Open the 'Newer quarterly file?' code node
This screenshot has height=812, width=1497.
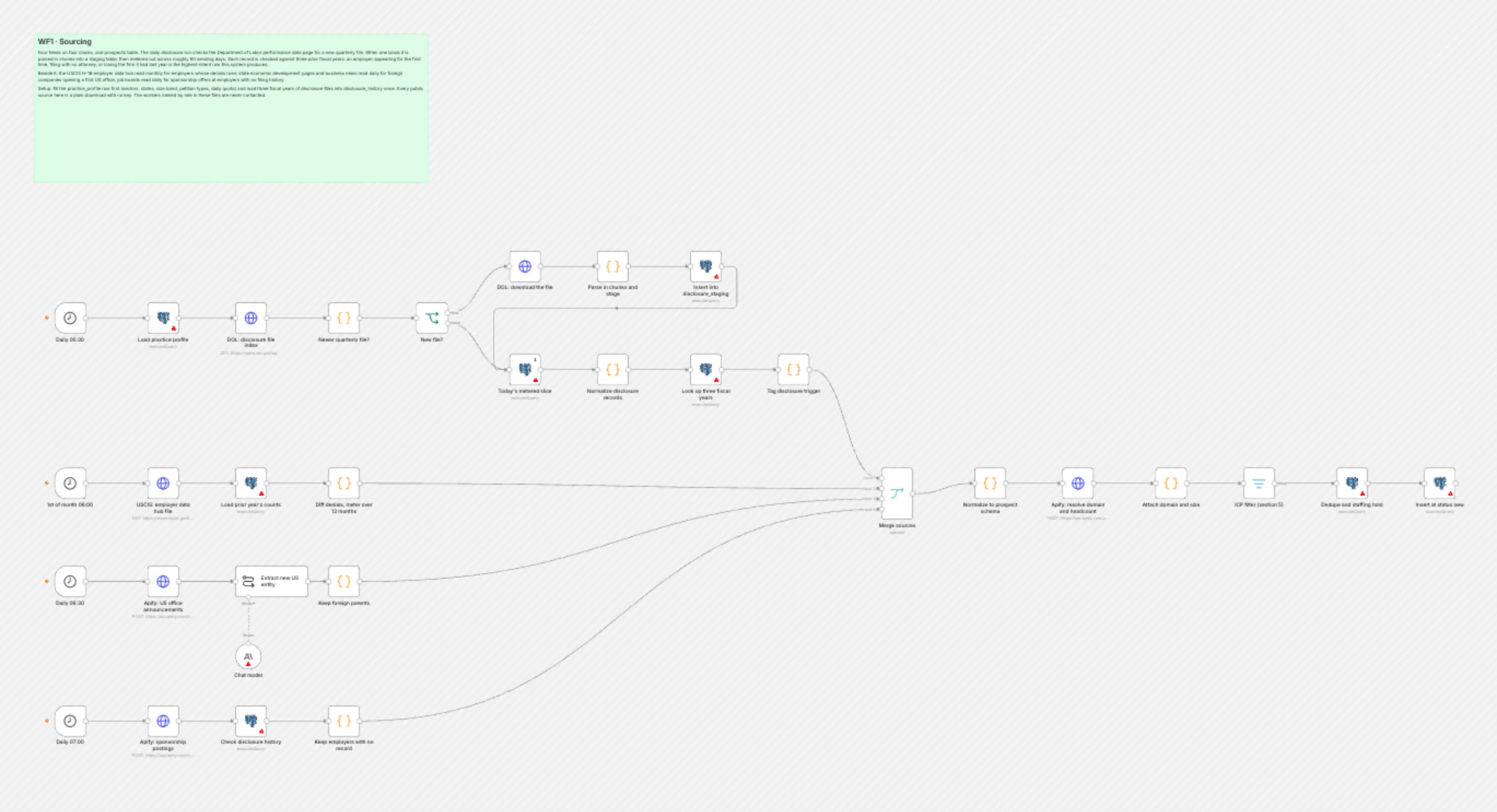point(344,317)
